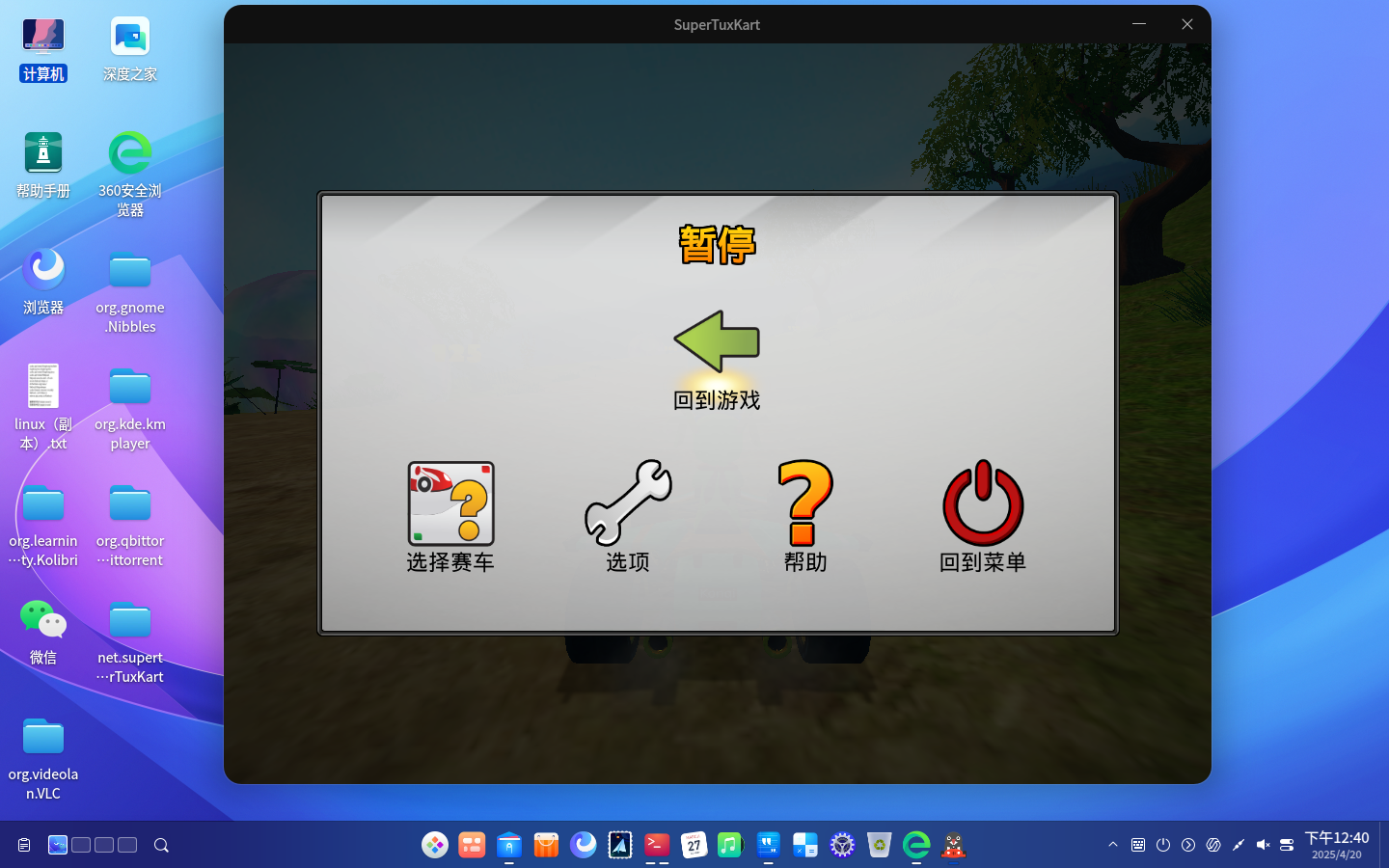Screen dimensions: 1389x868
Task: Click the 回到菜单 label
Action: coord(983,562)
